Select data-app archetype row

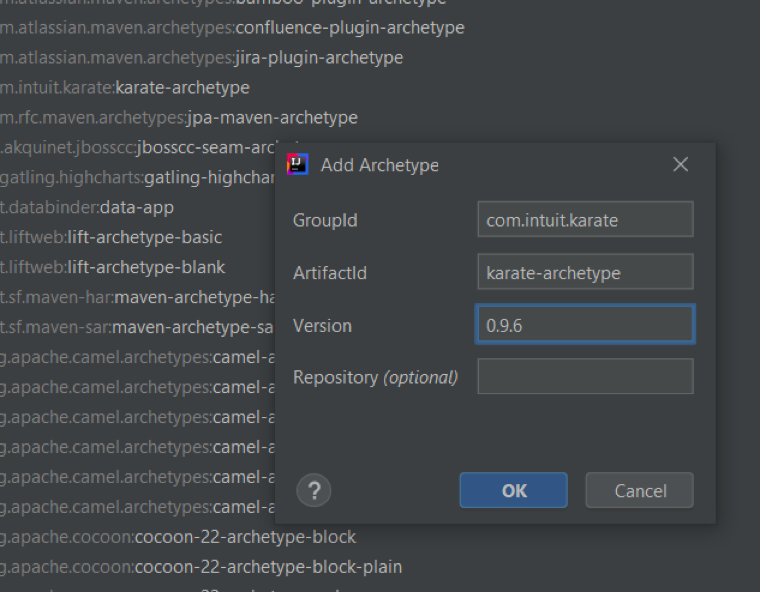[87, 208]
